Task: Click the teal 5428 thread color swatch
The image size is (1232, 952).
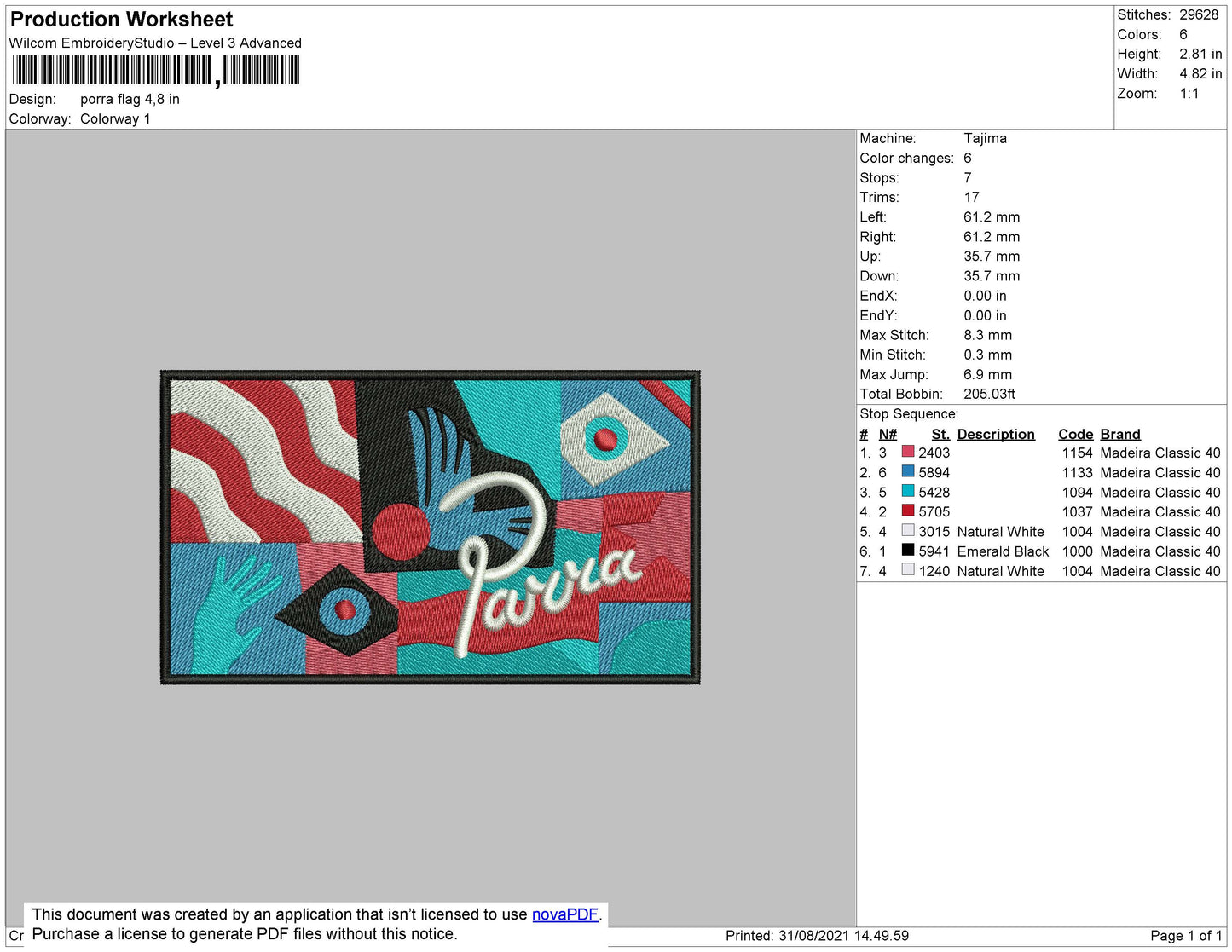Action: (908, 491)
